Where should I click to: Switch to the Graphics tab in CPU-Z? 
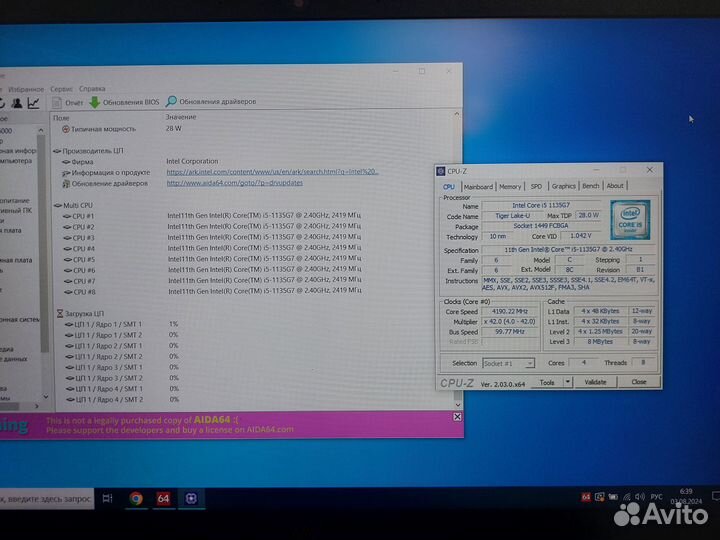pyautogui.click(x=563, y=186)
